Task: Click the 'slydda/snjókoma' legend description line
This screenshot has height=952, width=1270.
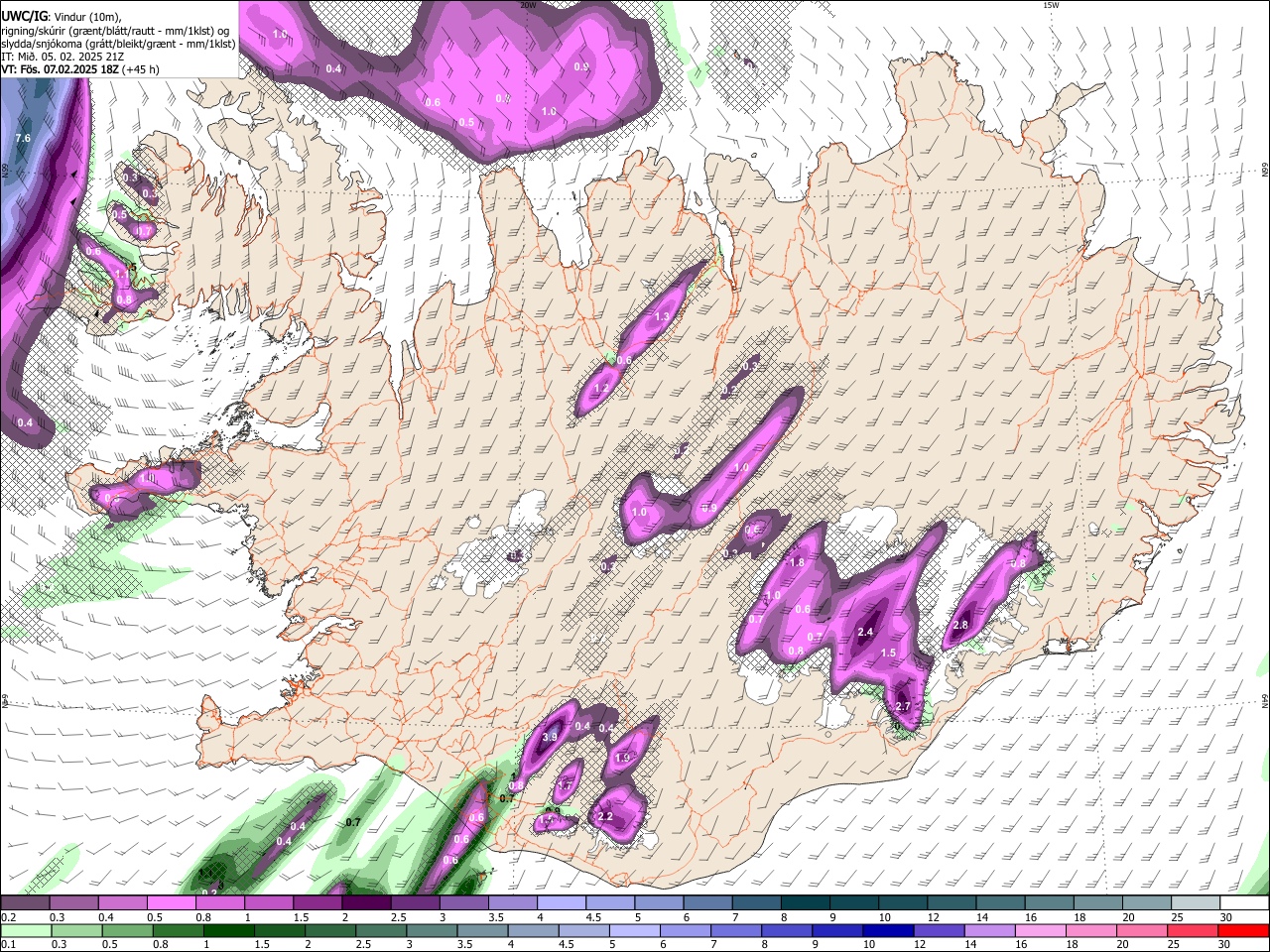Action: pyautogui.click(x=118, y=44)
